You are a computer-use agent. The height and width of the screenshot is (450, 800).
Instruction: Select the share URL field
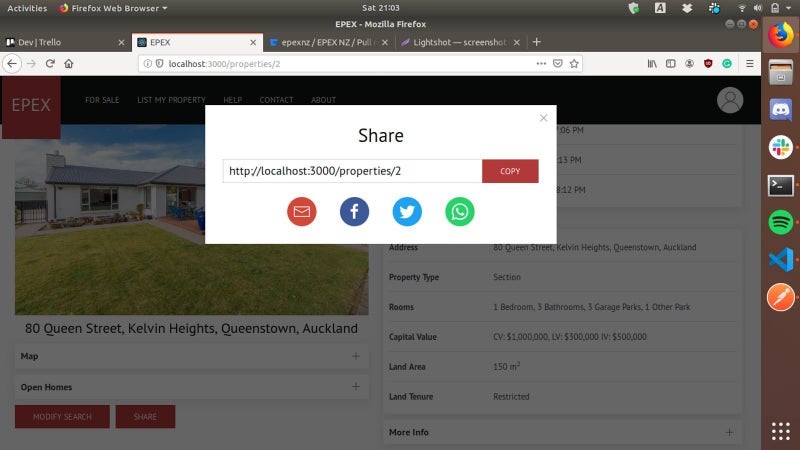click(352, 171)
